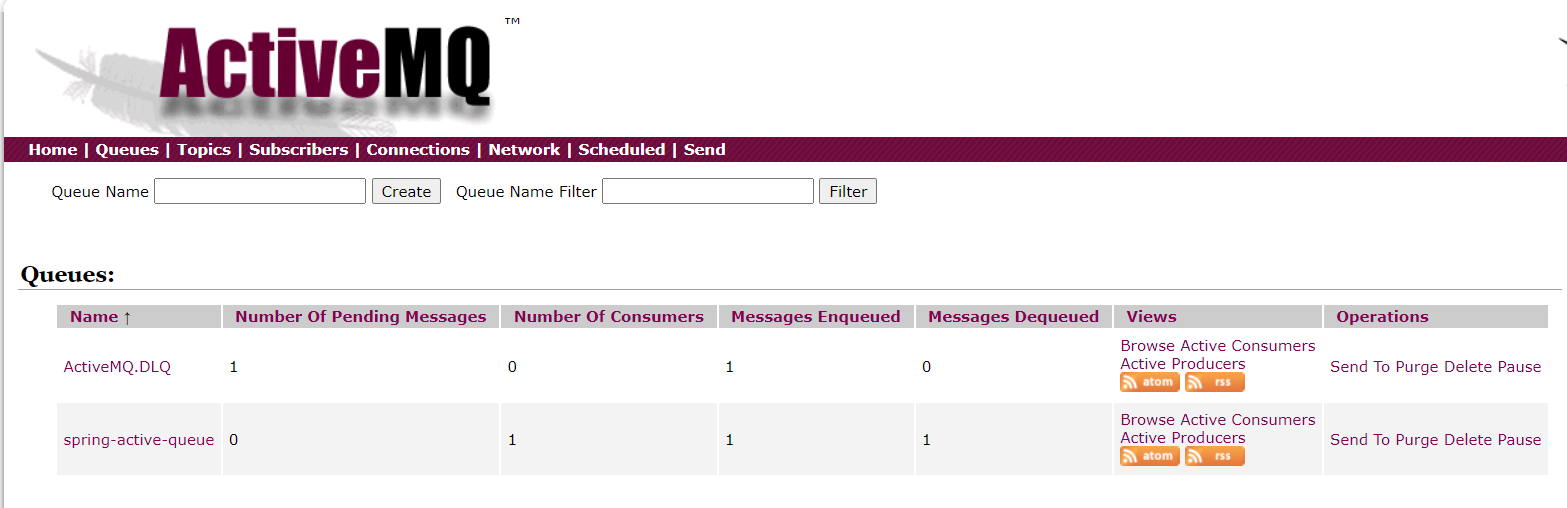Open the Queues navigation tab
Screen dimensions: 1567x508
[127, 150]
